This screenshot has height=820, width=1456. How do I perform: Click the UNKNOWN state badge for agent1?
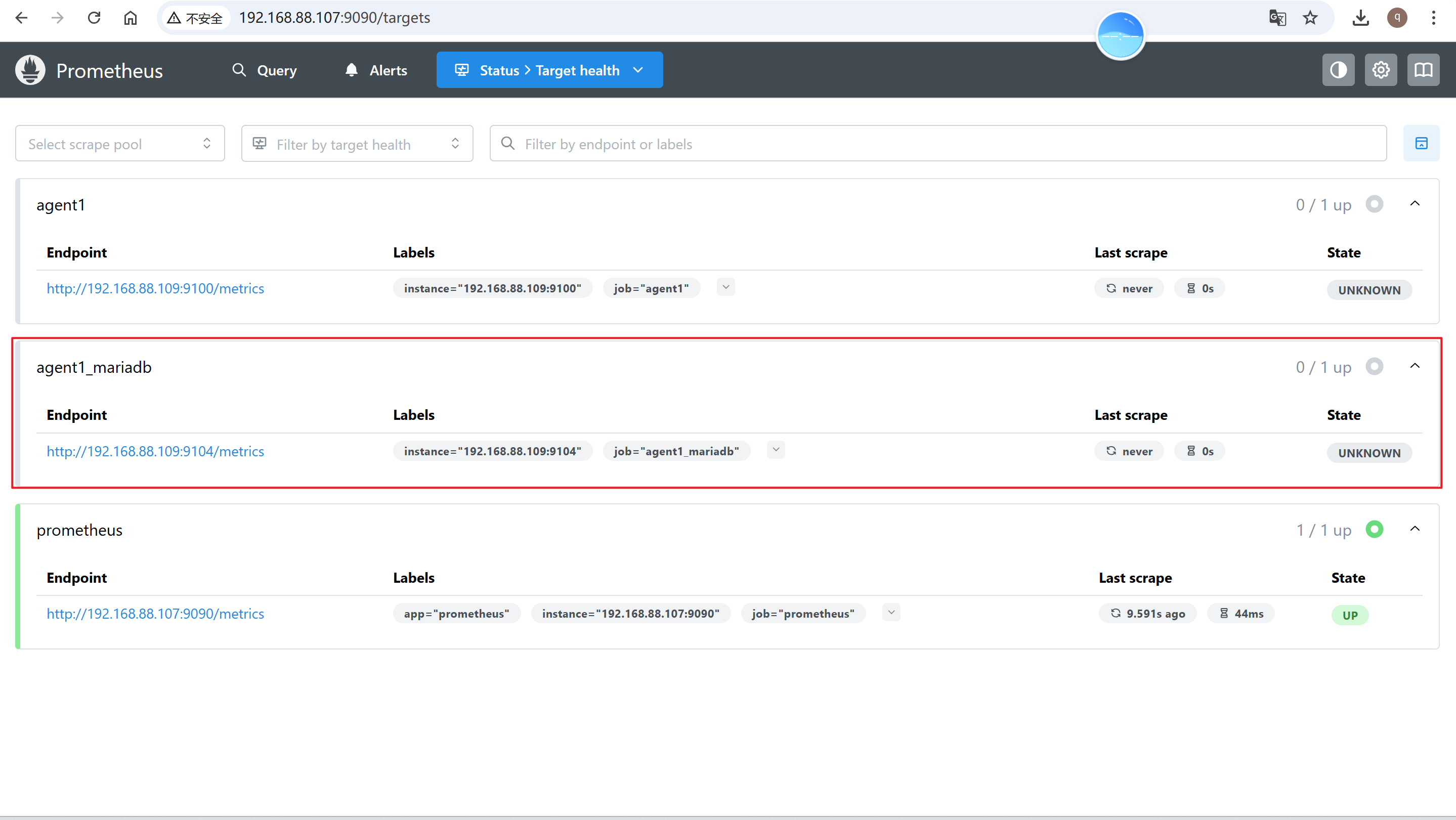point(1369,290)
